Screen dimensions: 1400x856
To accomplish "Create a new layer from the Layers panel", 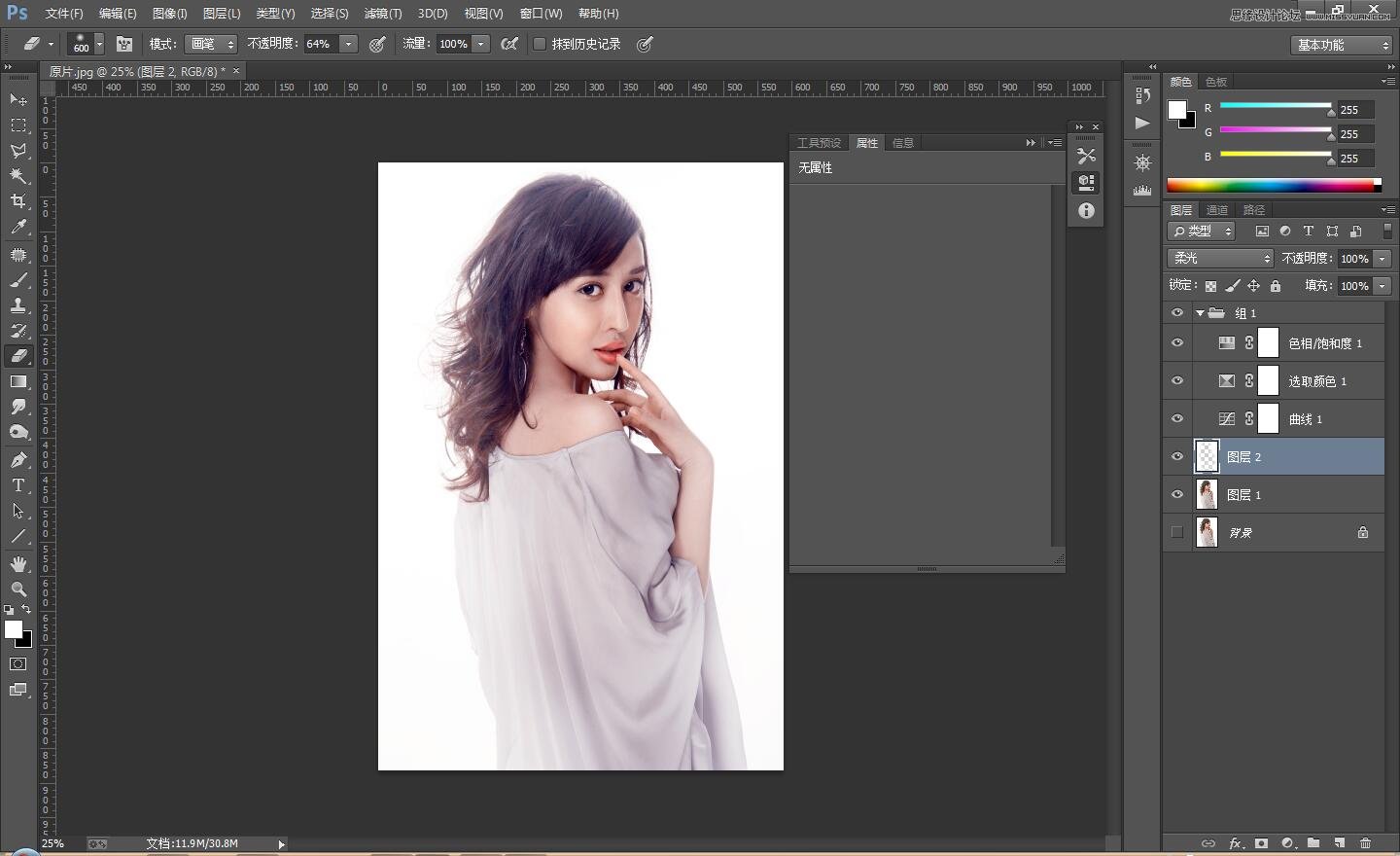I will click(1339, 843).
